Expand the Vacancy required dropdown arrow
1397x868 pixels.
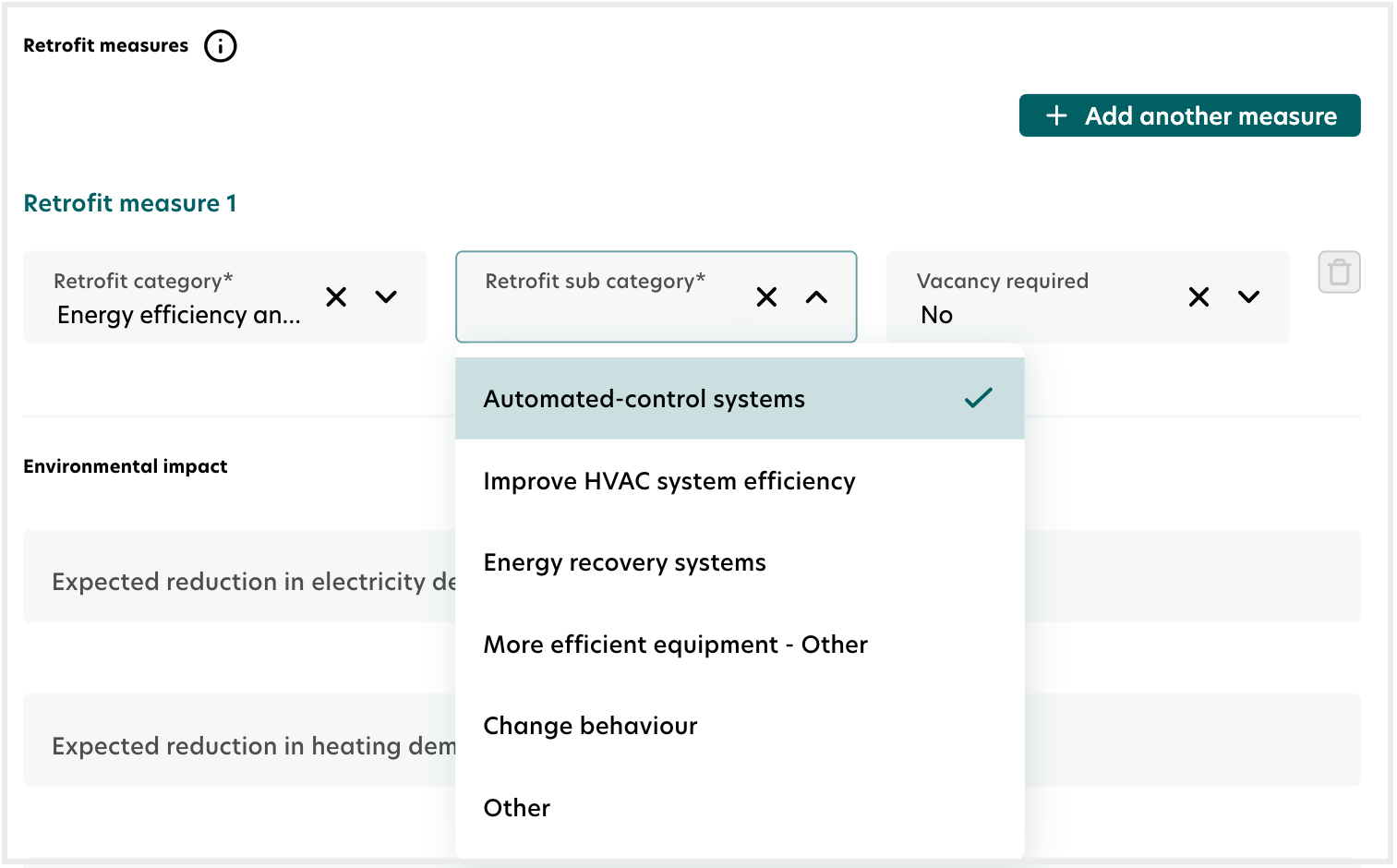1248,296
